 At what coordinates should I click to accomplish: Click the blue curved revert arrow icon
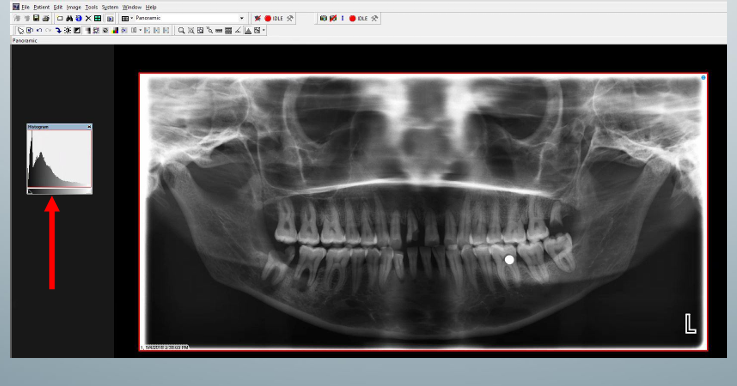click(58, 31)
